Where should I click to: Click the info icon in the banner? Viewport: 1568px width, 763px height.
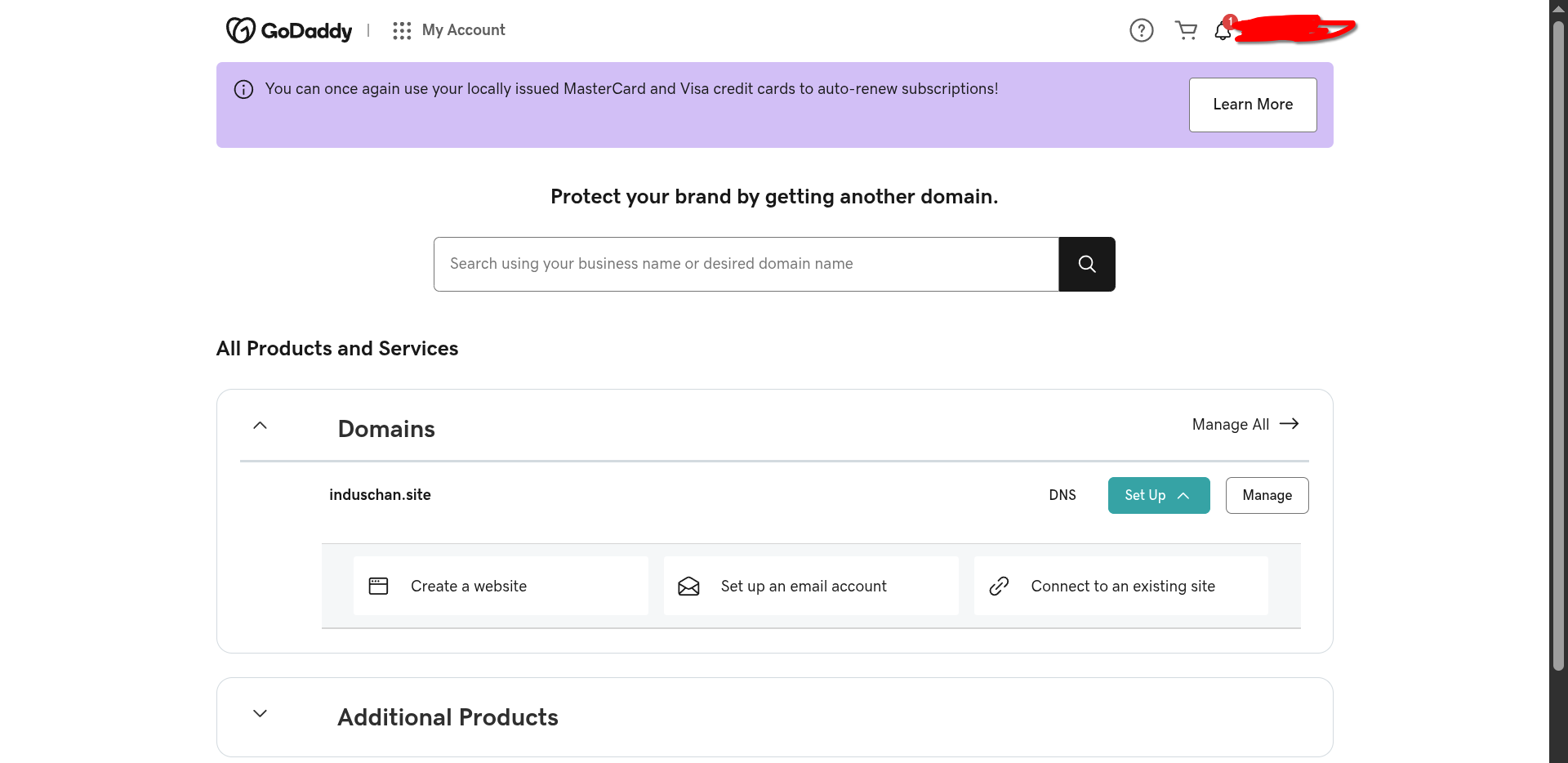click(x=243, y=89)
